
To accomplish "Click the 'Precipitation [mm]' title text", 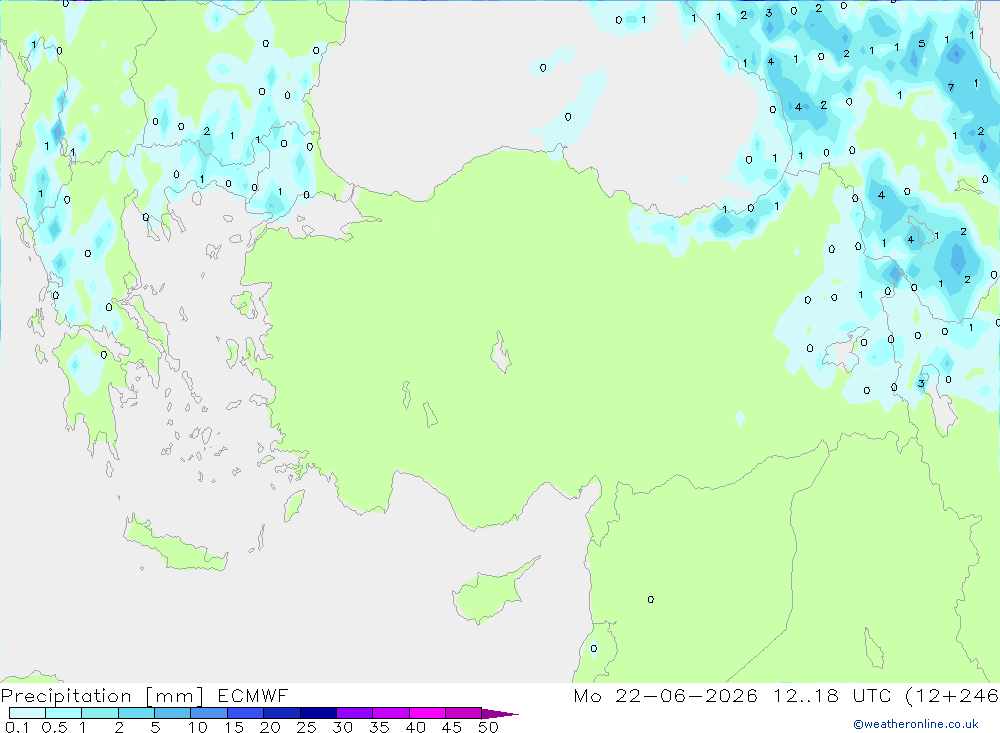I will (x=102, y=695).
